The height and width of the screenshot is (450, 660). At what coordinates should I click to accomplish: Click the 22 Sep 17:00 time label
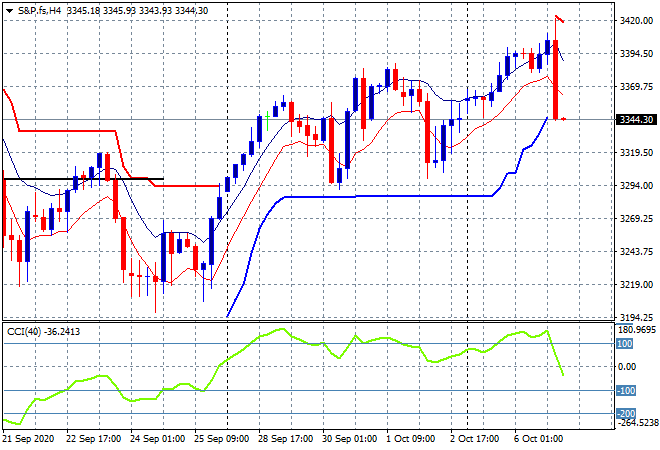click(93, 439)
